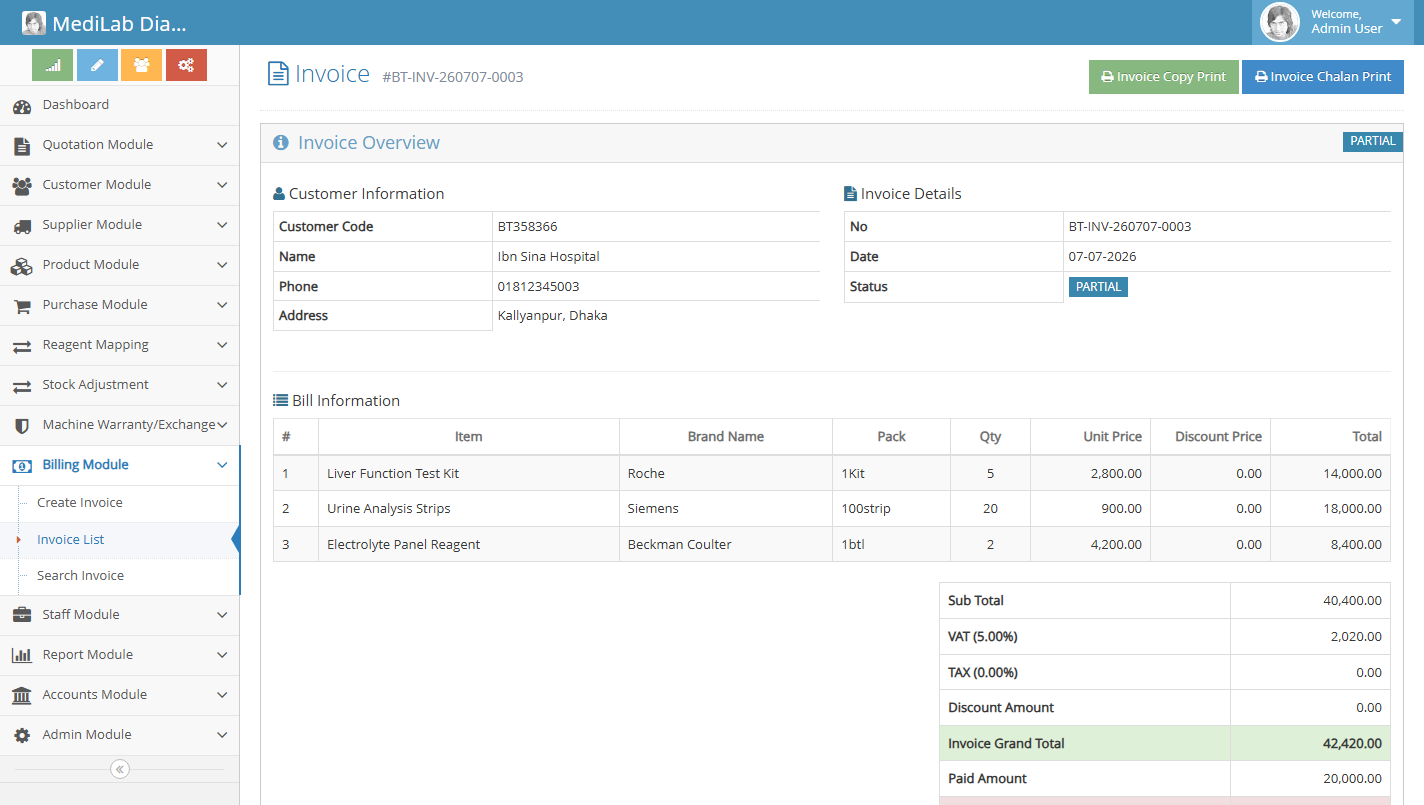The height and width of the screenshot is (805, 1424).
Task: Select customer code BT358366
Action: click(528, 227)
